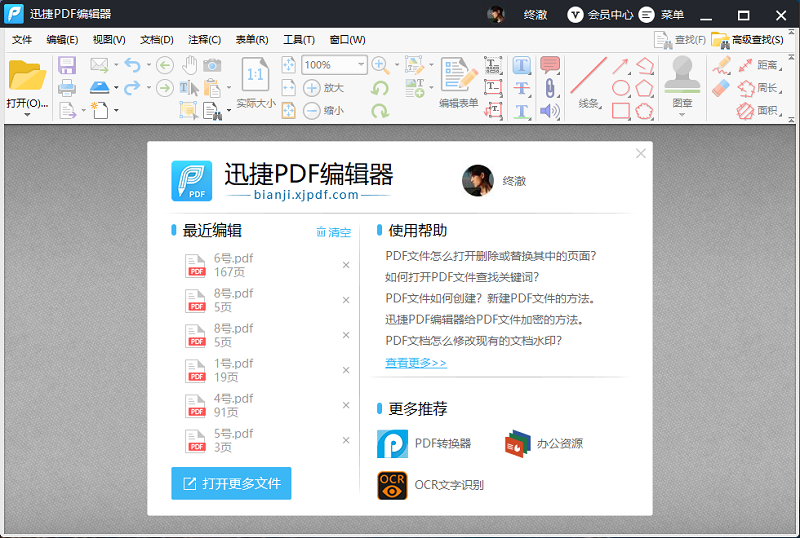Open the Member Center (会员中心) button
The height and width of the screenshot is (538, 800).
600,15
